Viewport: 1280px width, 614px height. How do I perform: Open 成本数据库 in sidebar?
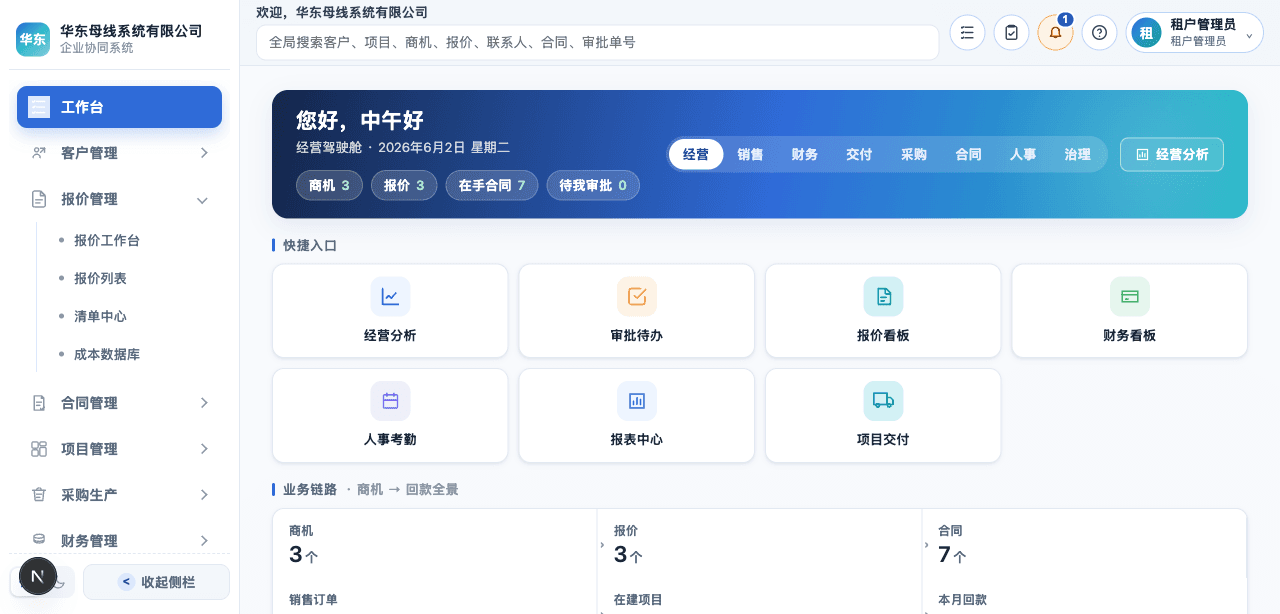(107, 354)
